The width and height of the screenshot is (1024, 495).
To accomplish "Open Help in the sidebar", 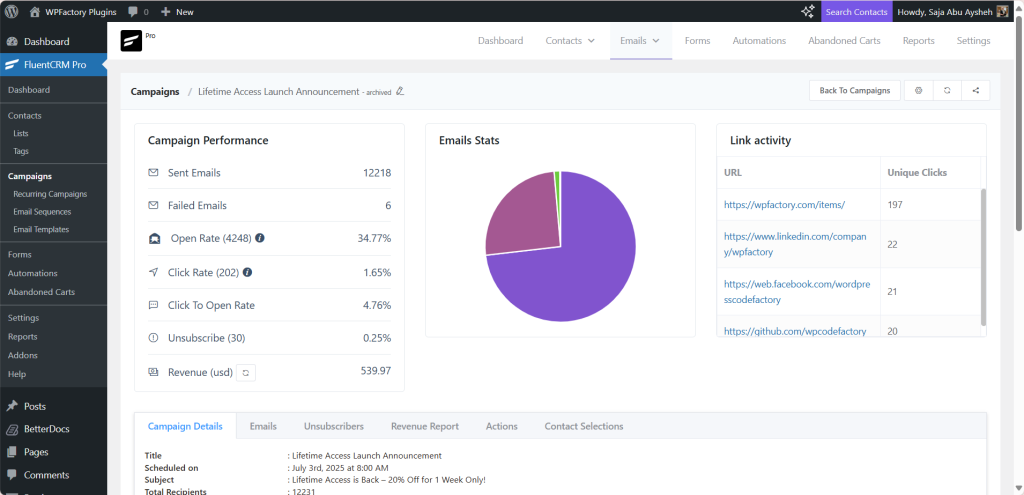I will coord(17,374).
